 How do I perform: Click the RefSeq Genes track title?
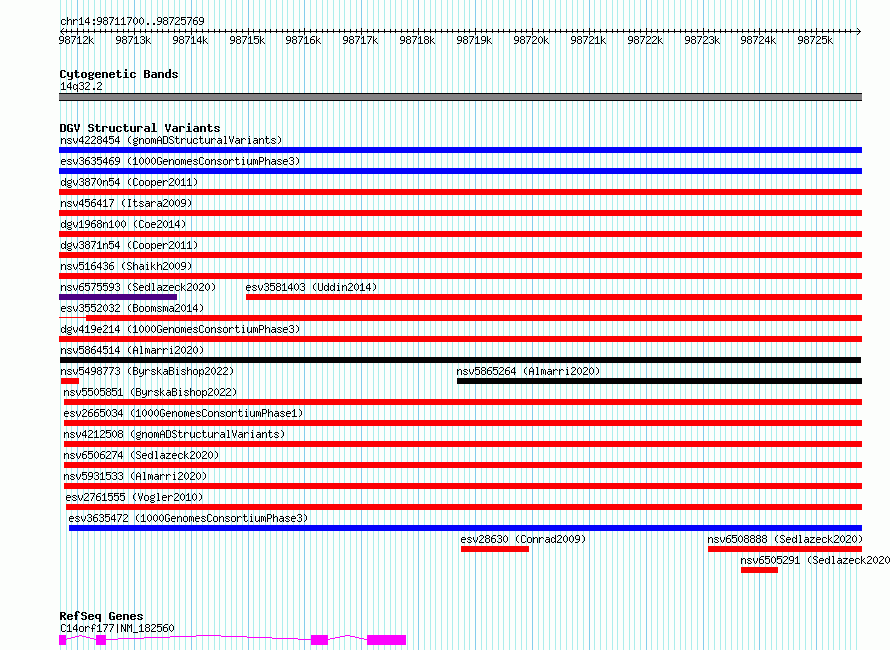(101, 616)
